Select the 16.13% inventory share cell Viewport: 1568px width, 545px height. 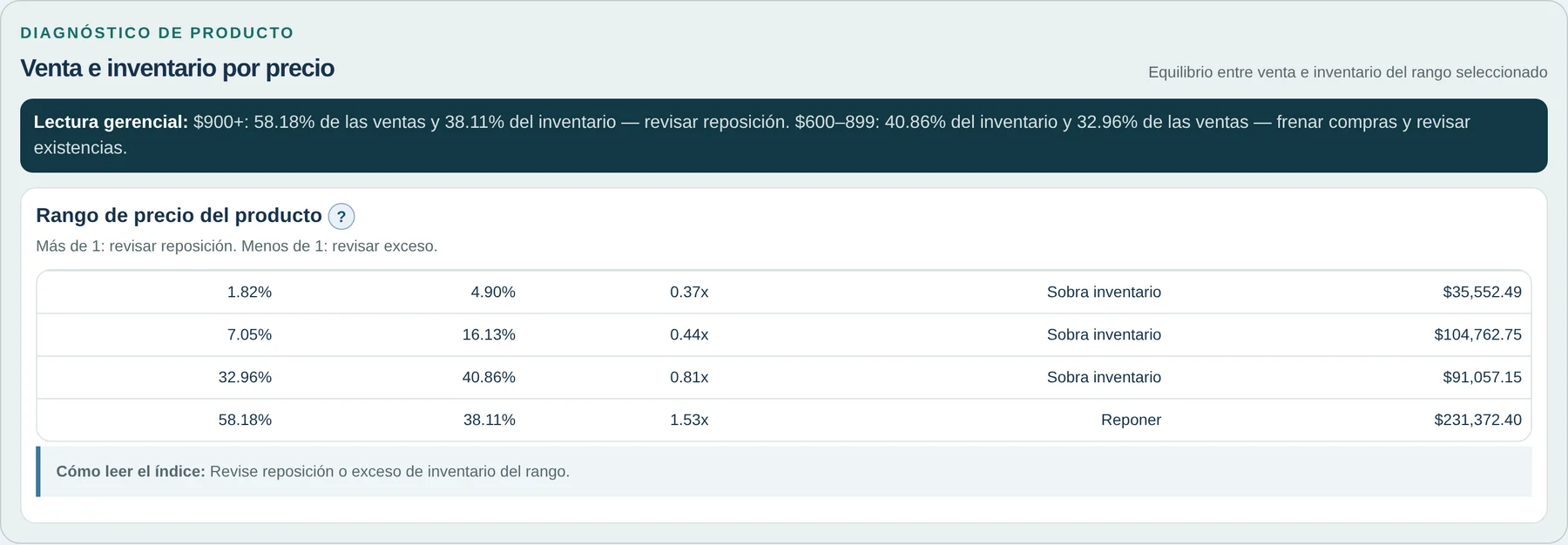coord(489,335)
